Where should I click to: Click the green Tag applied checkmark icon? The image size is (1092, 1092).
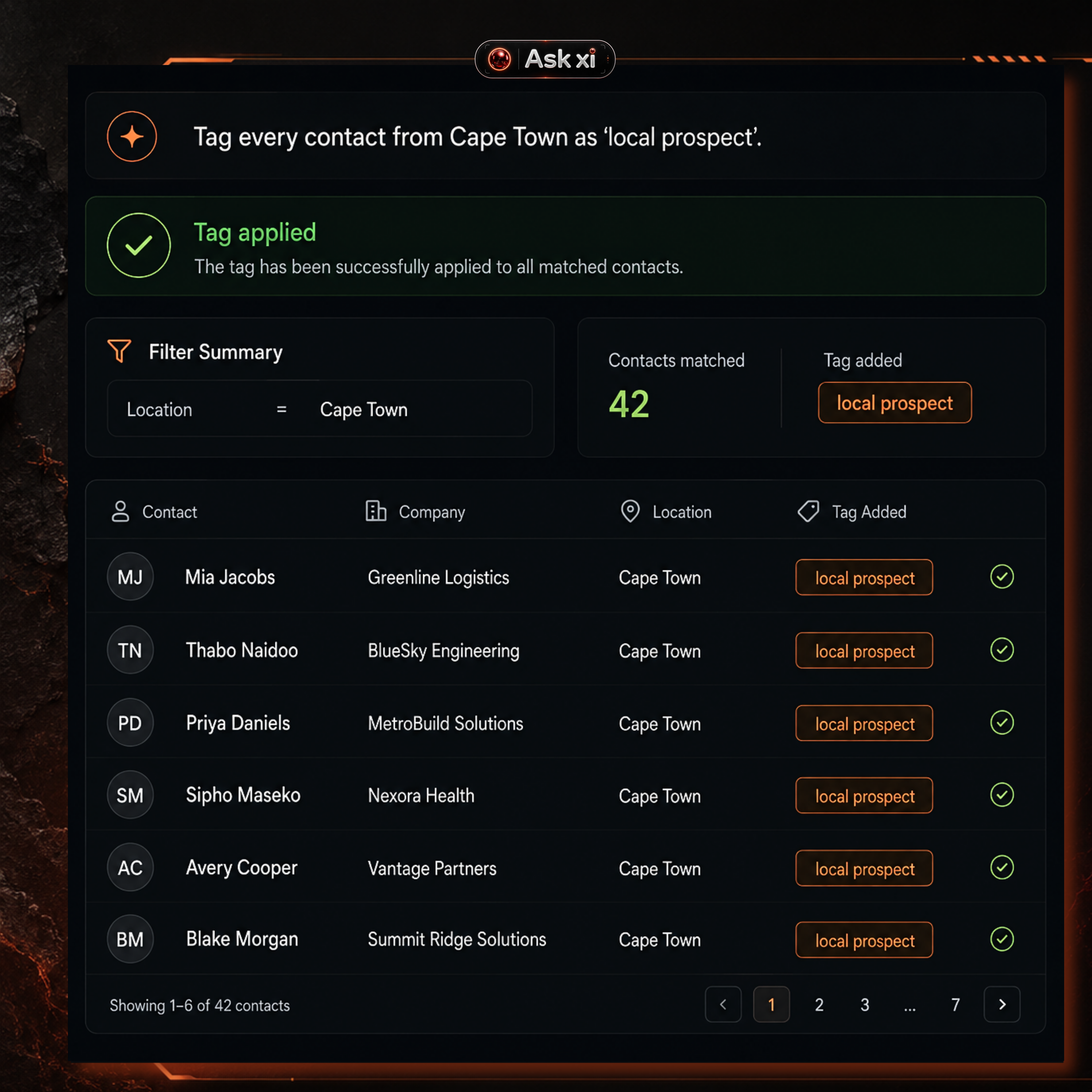pos(138,245)
